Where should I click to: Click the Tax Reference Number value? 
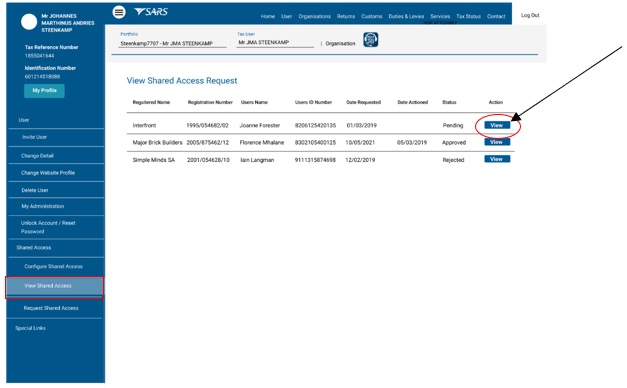40,56
